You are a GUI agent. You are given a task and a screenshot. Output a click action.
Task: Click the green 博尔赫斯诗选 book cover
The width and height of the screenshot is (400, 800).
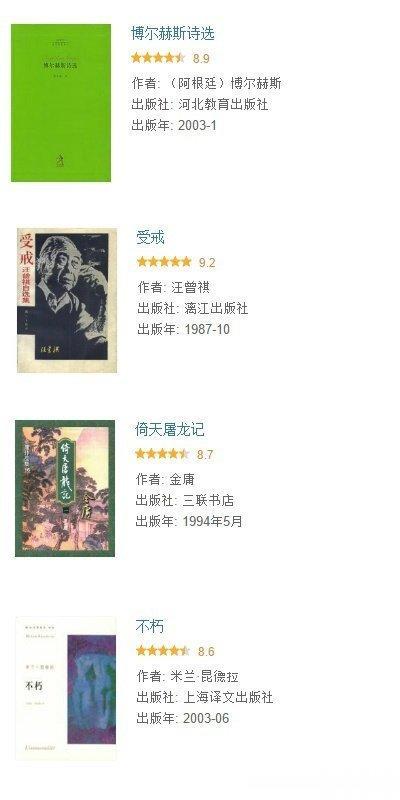[x=61, y=103]
